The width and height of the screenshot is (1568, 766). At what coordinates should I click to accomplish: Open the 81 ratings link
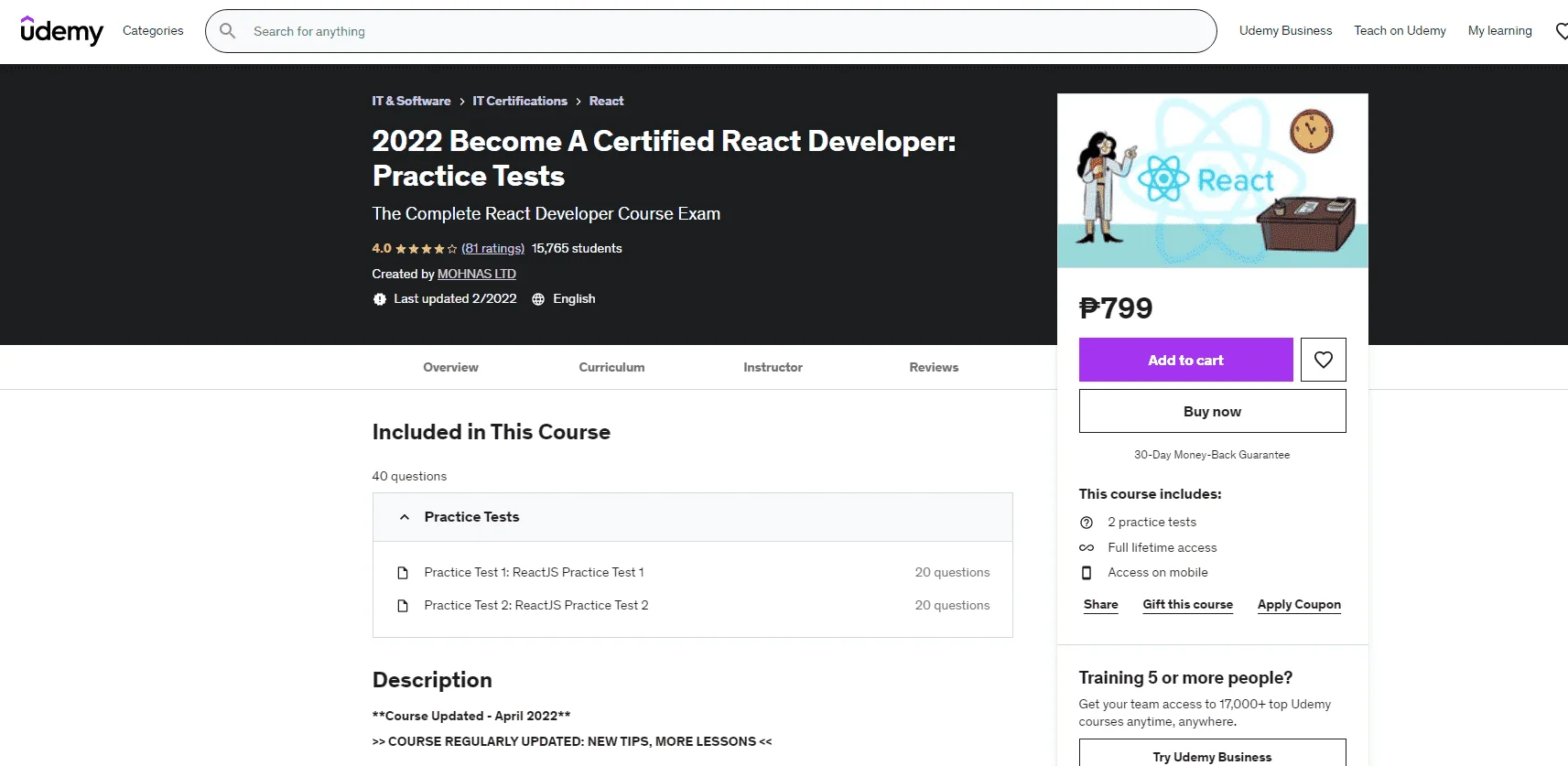pyautogui.click(x=492, y=249)
